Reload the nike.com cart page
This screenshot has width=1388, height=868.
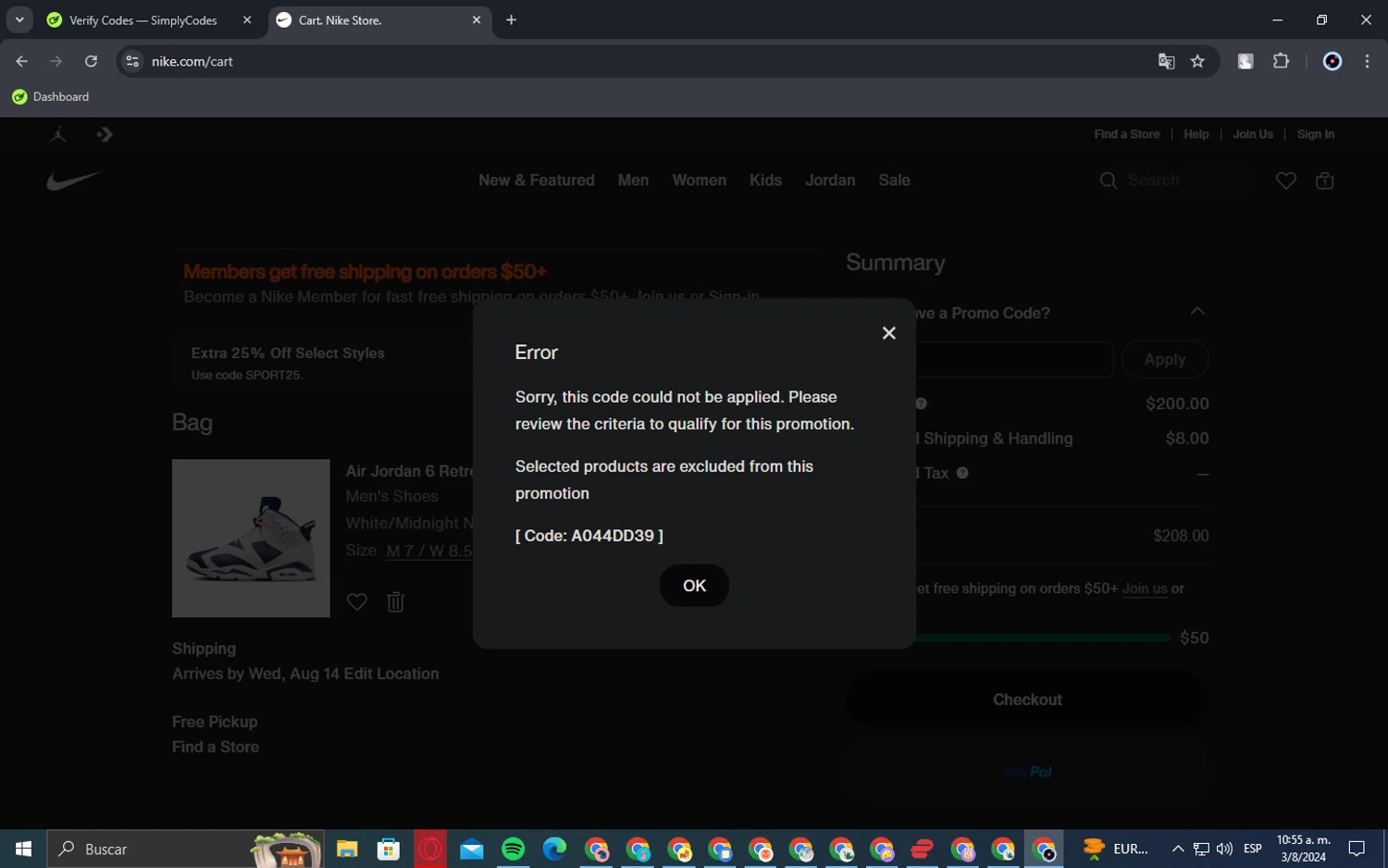click(x=91, y=61)
